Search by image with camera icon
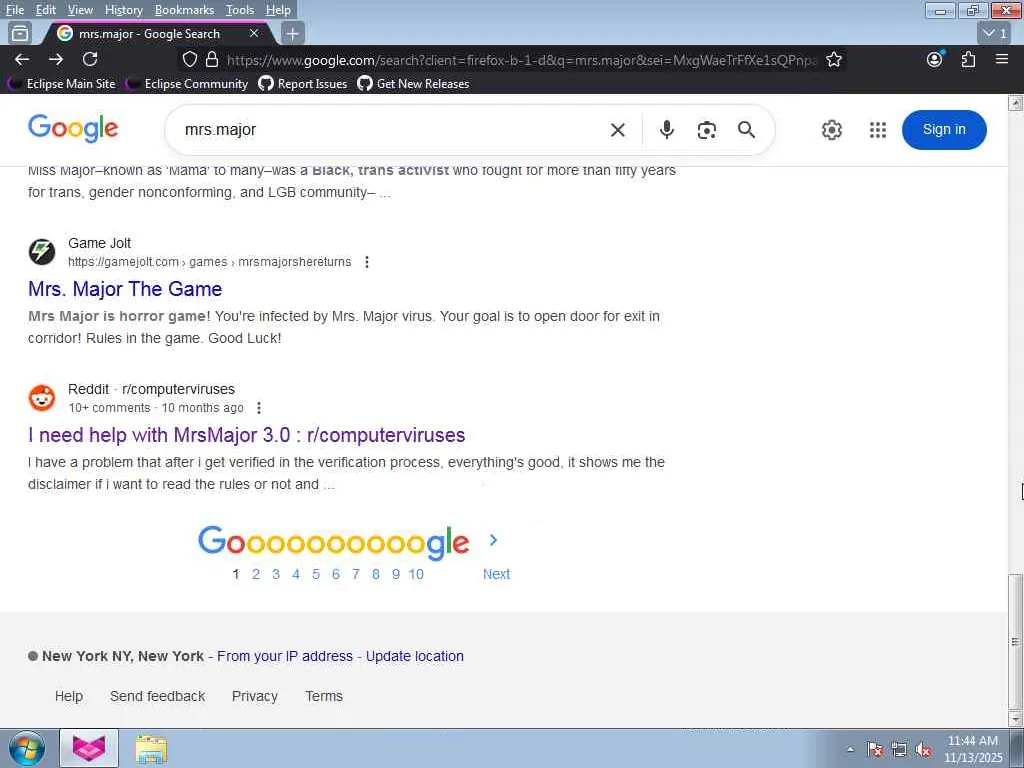Image resolution: width=1024 pixels, height=768 pixels. [x=707, y=130]
